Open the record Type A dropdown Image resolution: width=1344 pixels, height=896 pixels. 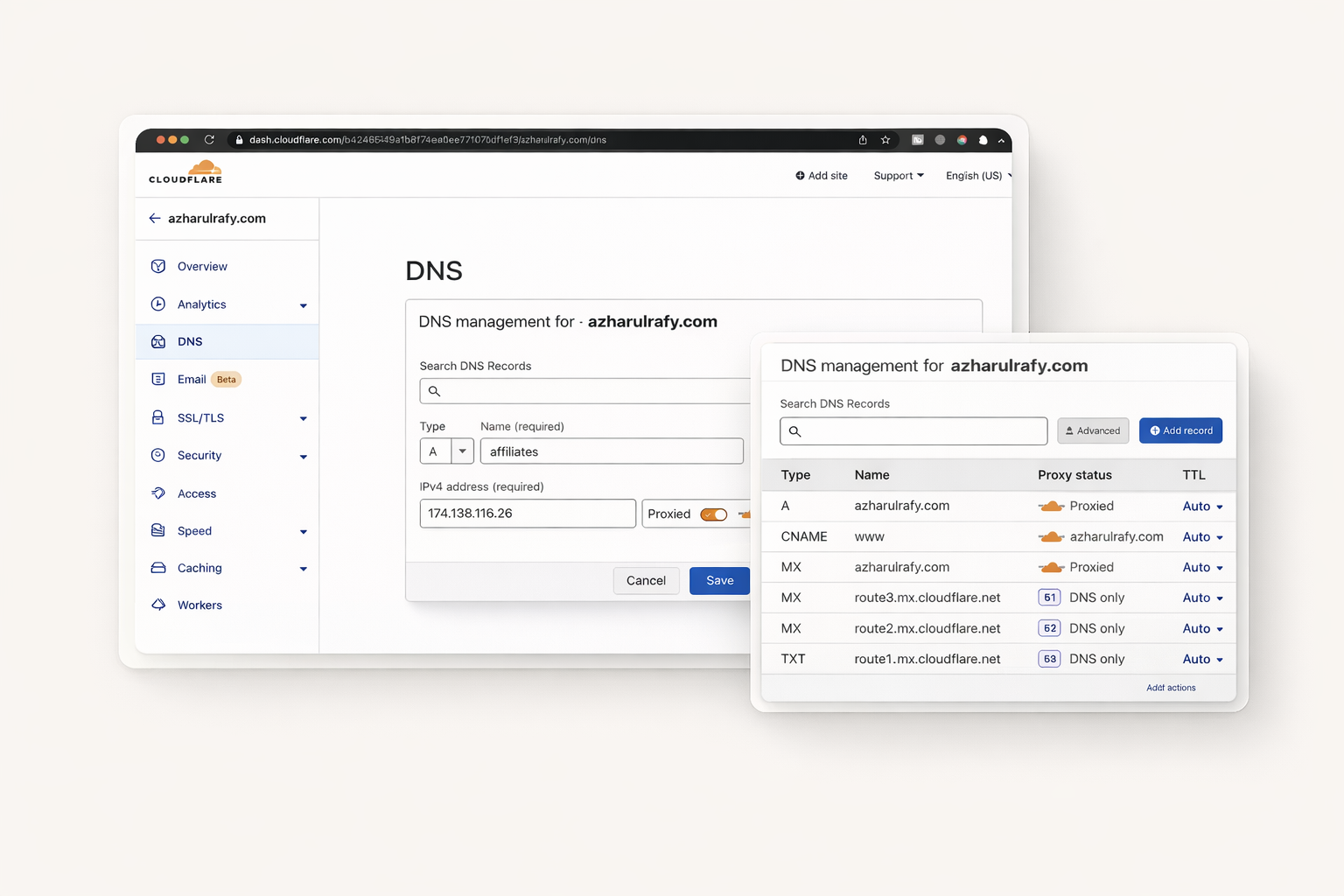[462, 451]
